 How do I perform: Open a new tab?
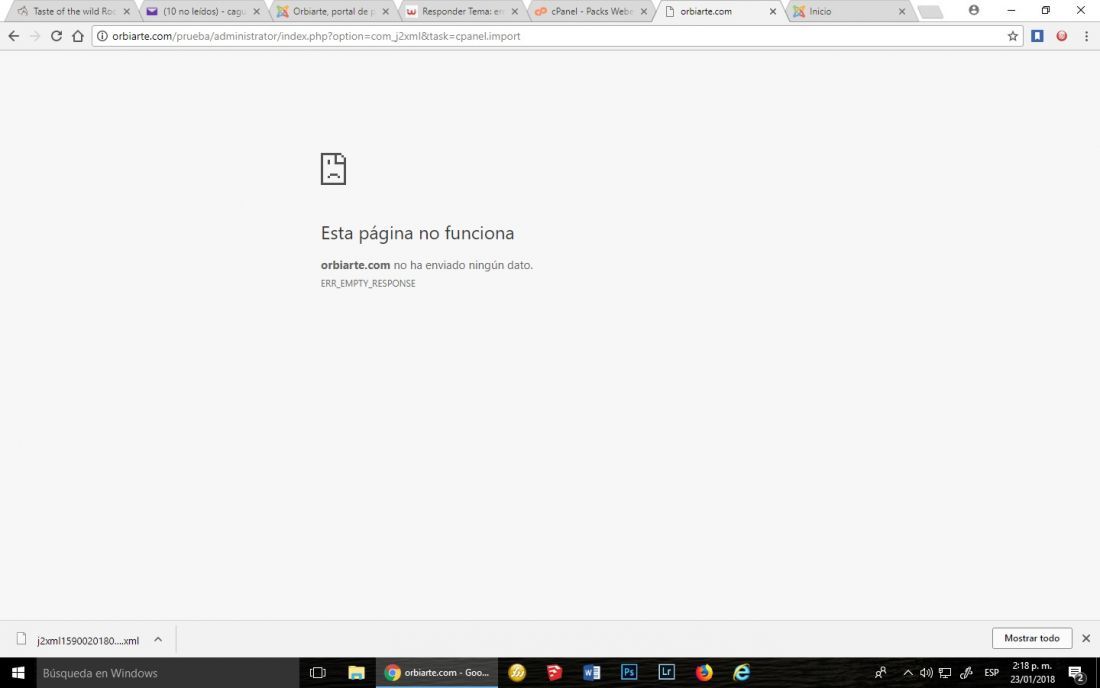pyautogui.click(x=930, y=12)
